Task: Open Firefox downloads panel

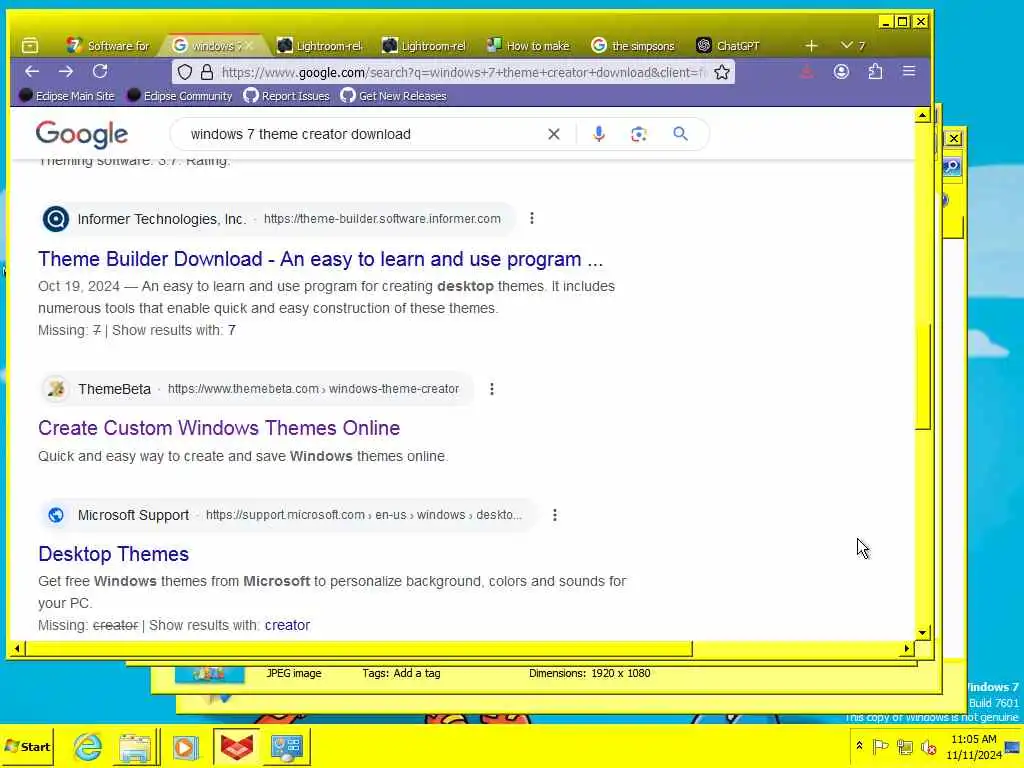Action: click(x=807, y=72)
